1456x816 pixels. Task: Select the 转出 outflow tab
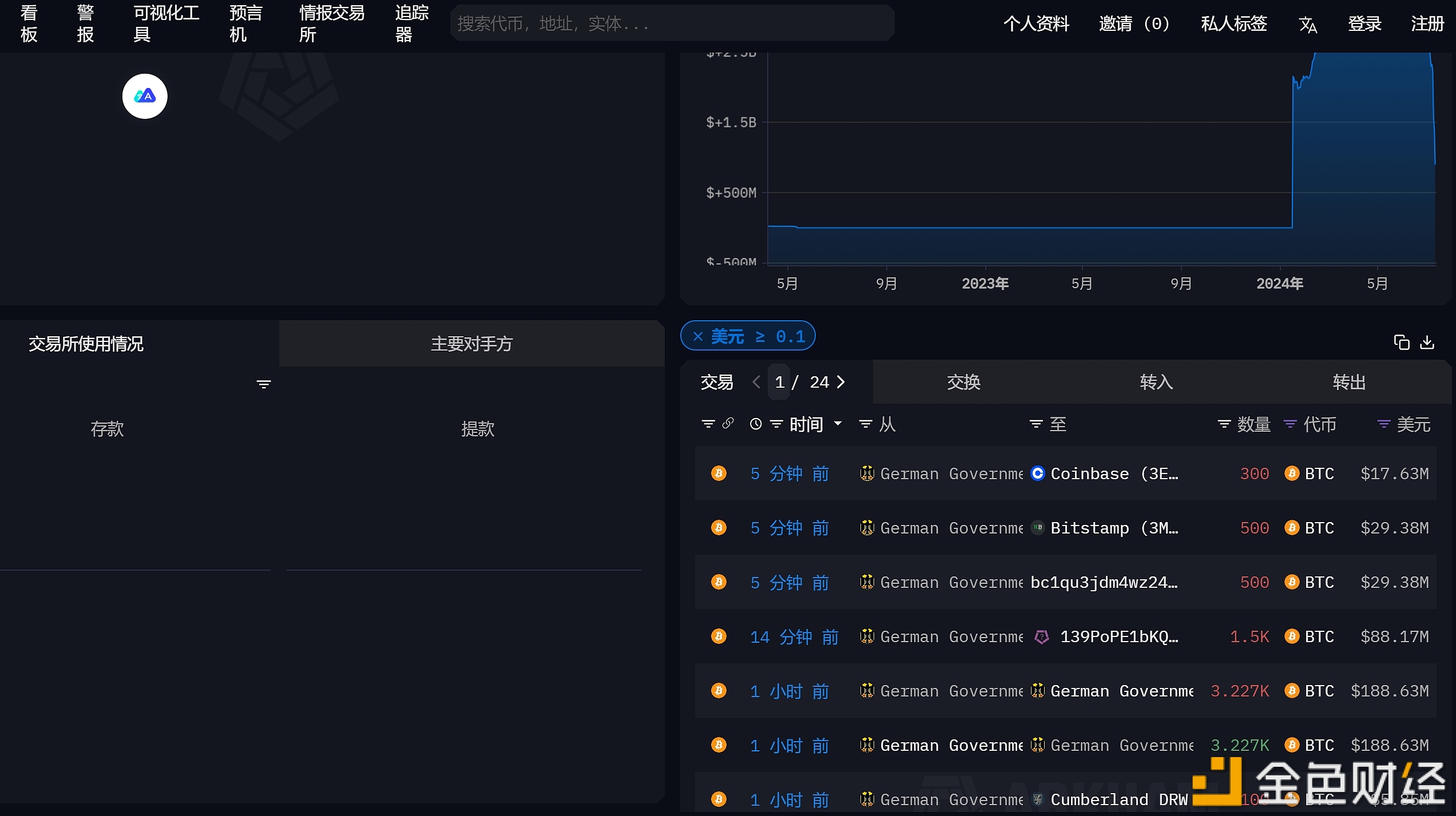(x=1349, y=382)
